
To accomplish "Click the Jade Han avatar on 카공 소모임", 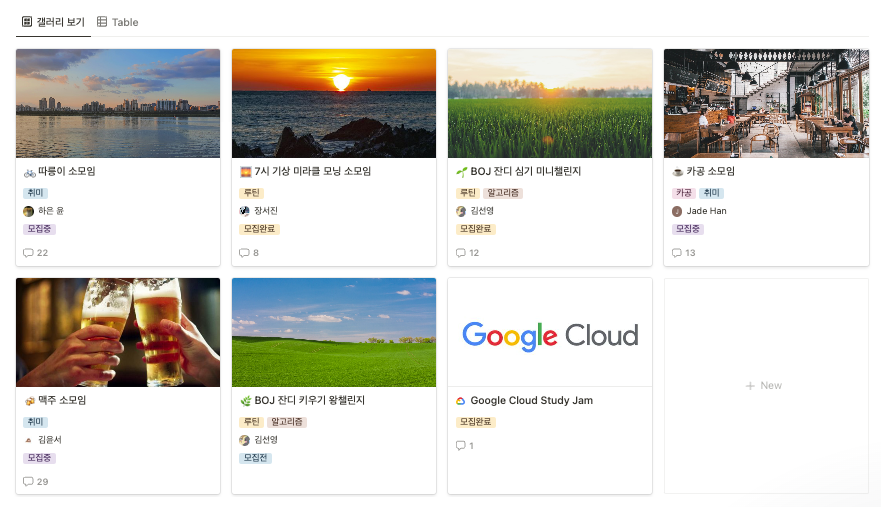I will click(x=677, y=211).
